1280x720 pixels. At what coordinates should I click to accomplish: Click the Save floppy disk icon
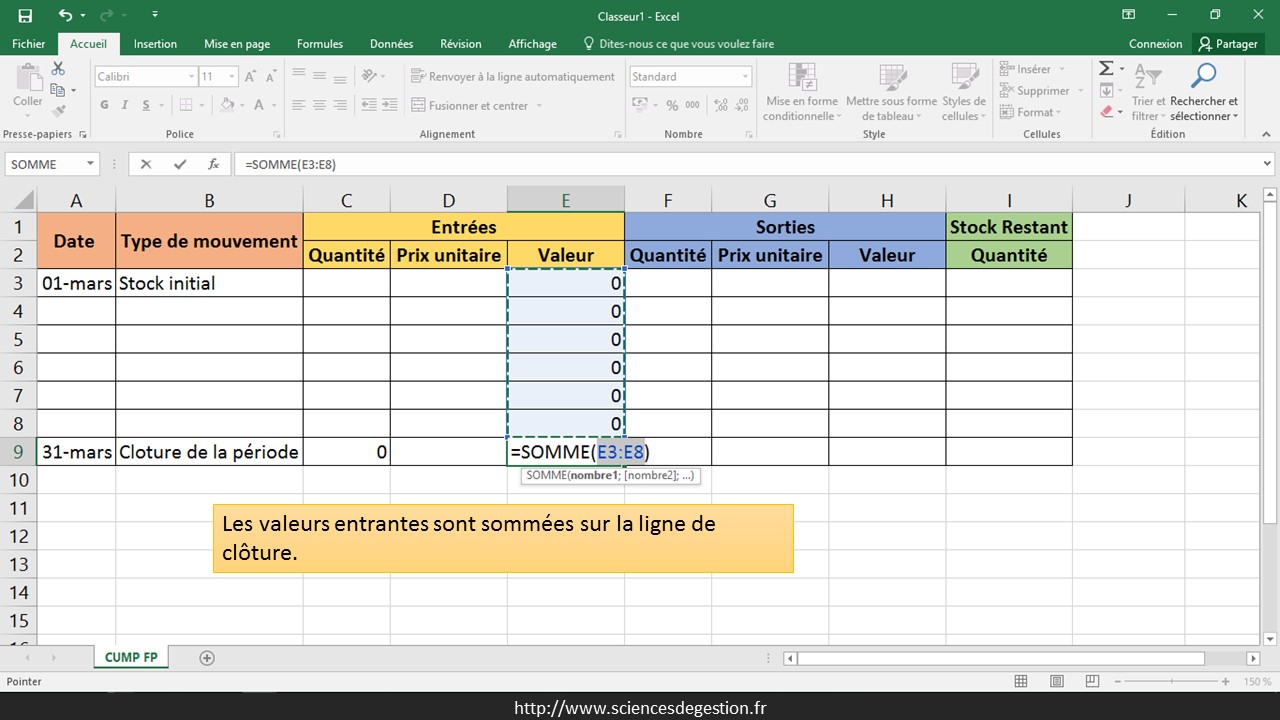coord(25,15)
